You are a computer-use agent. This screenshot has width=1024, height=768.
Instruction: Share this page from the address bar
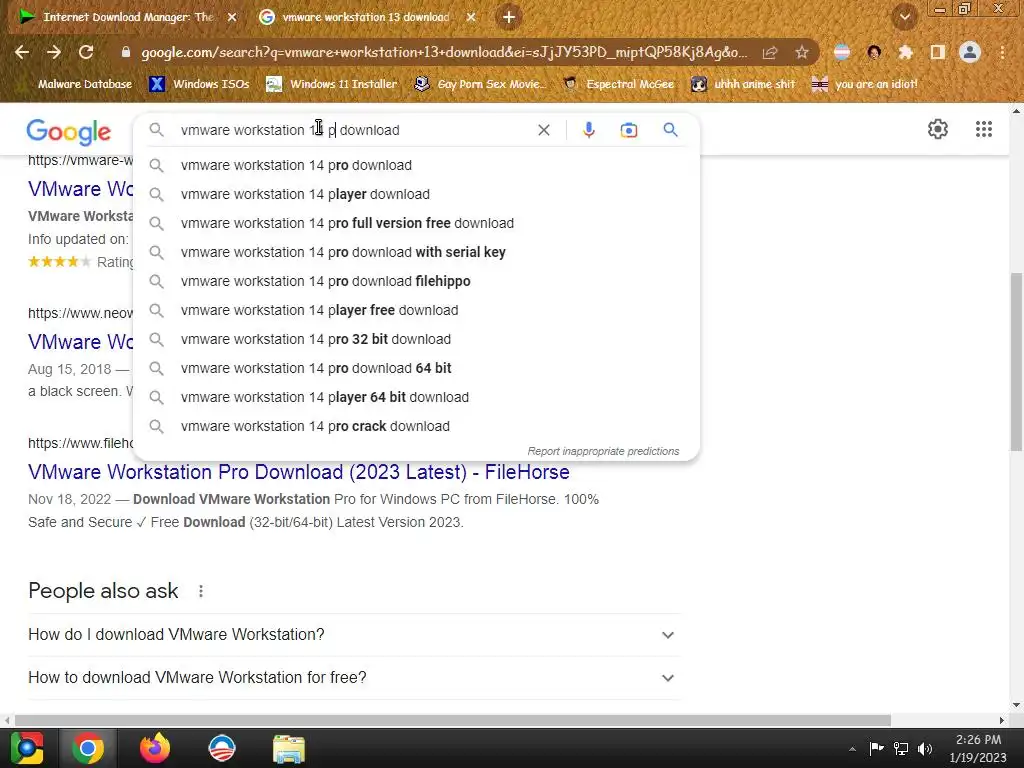[770, 52]
